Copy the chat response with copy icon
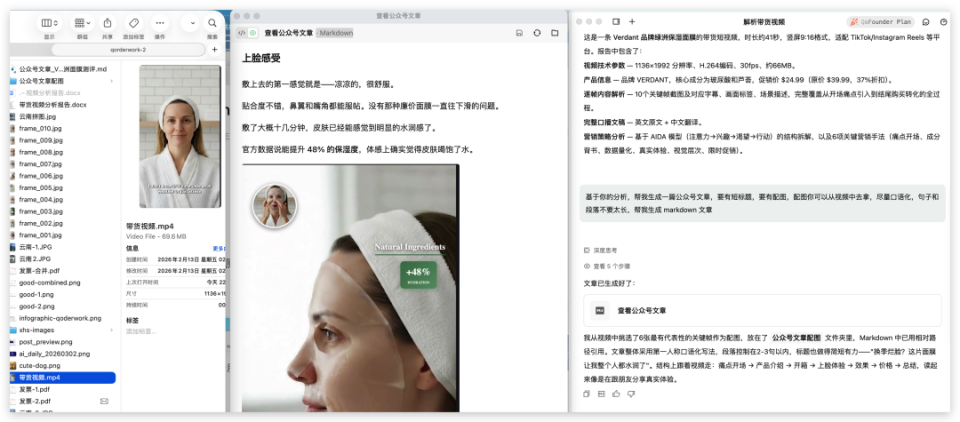This screenshot has width=960, height=422. pyautogui.click(x=587, y=394)
